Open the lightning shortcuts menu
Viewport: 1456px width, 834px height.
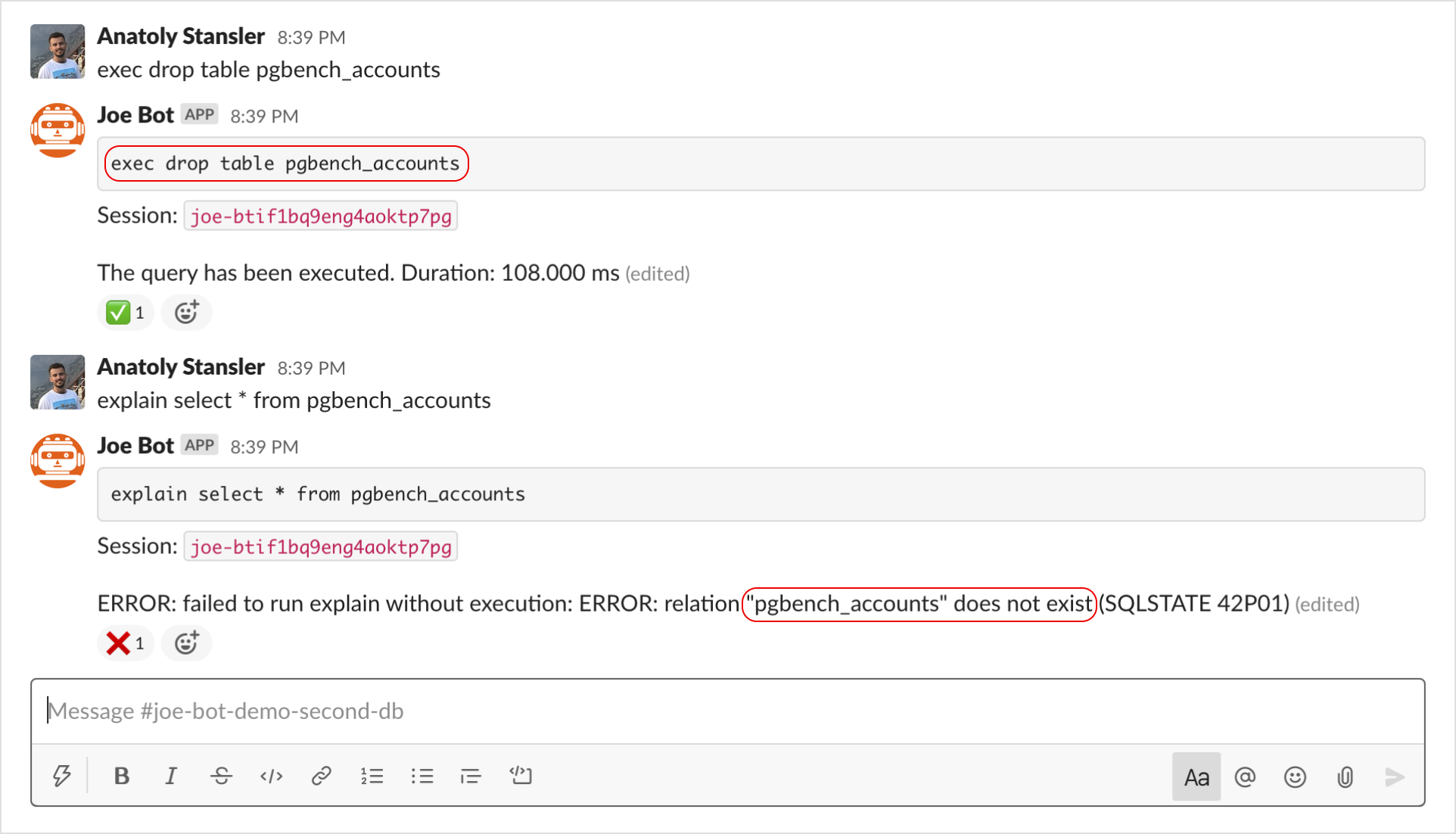coord(62,776)
